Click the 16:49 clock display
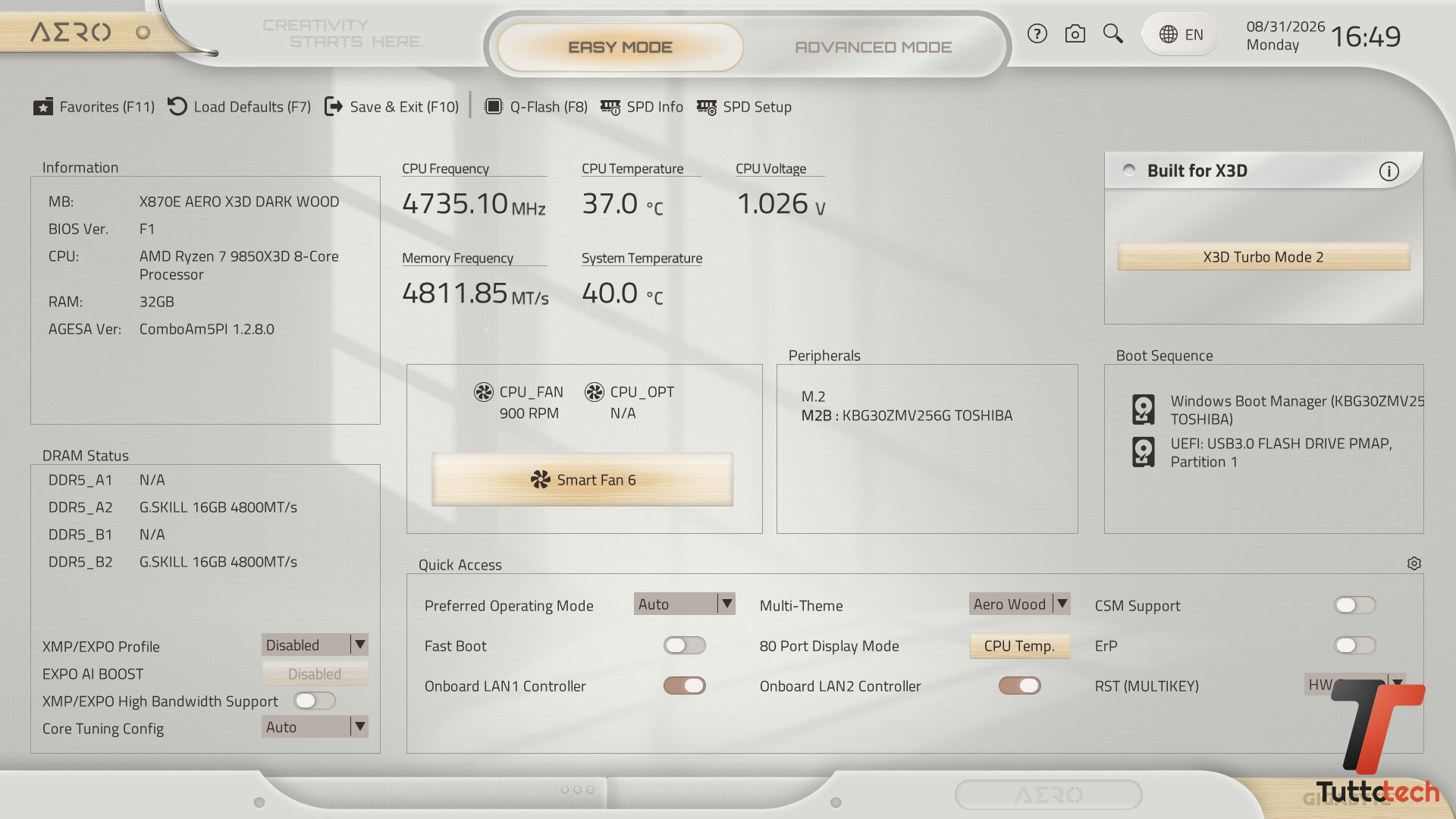 coord(1366,36)
